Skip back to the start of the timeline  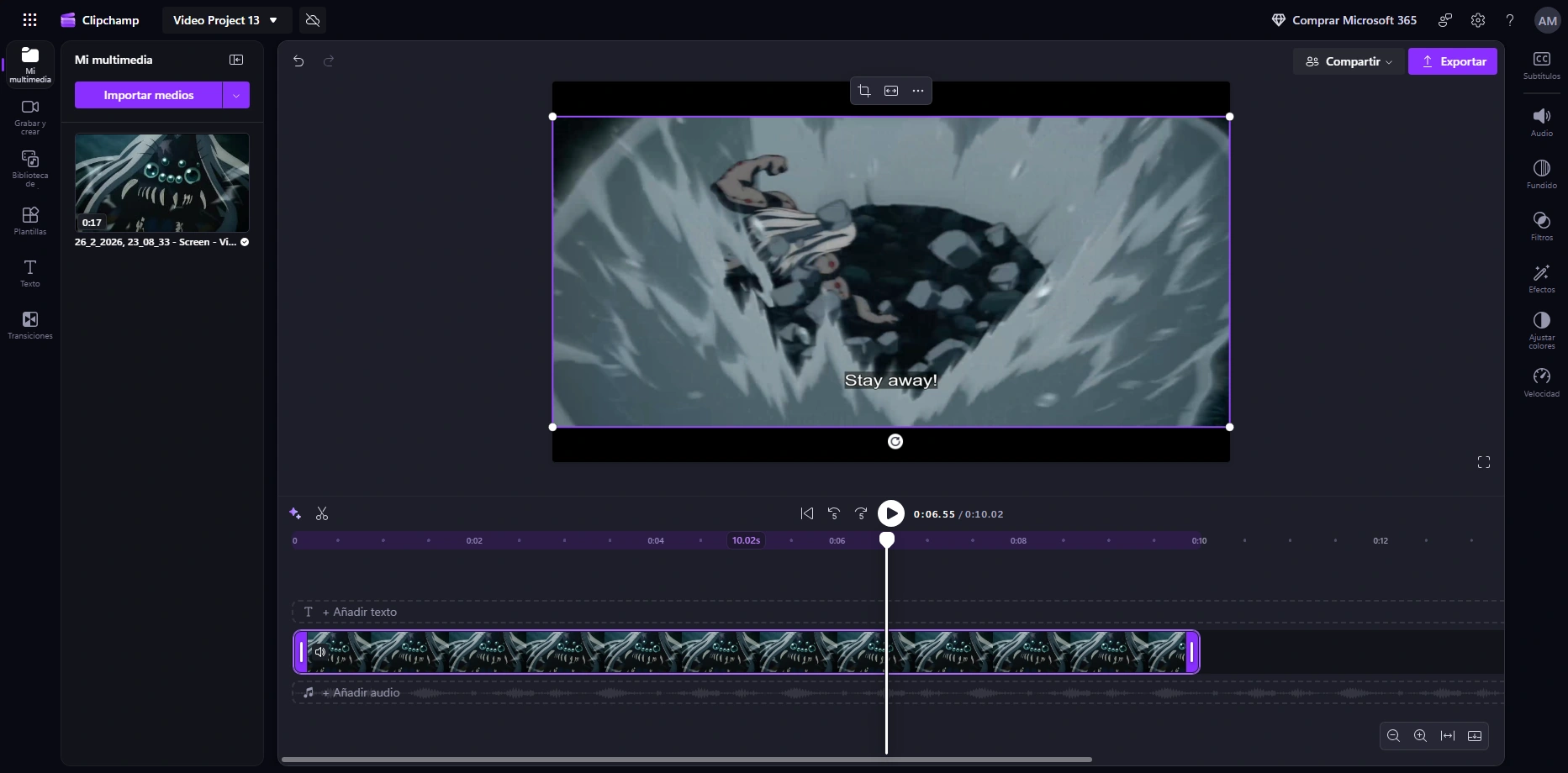tap(807, 513)
